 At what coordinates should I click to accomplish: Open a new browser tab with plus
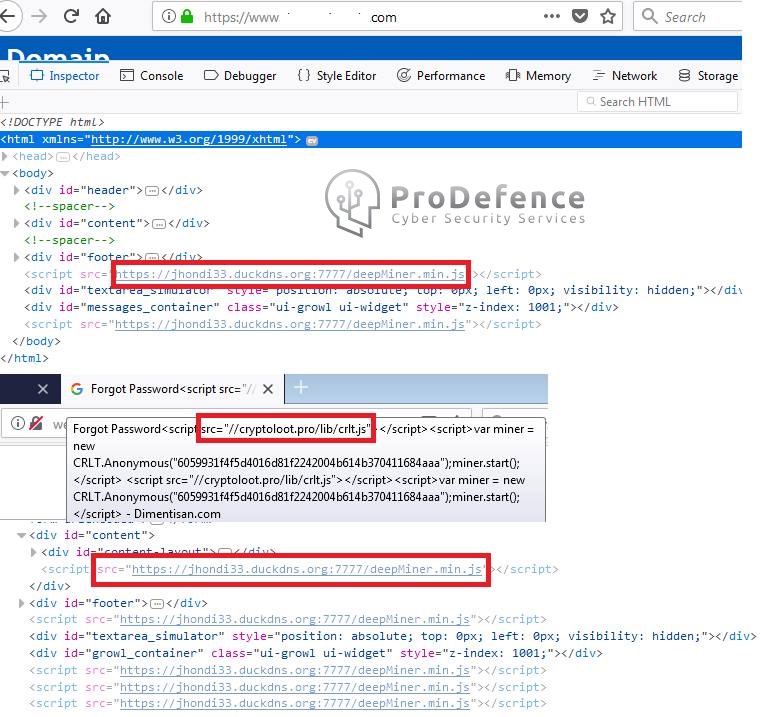tap(301, 387)
